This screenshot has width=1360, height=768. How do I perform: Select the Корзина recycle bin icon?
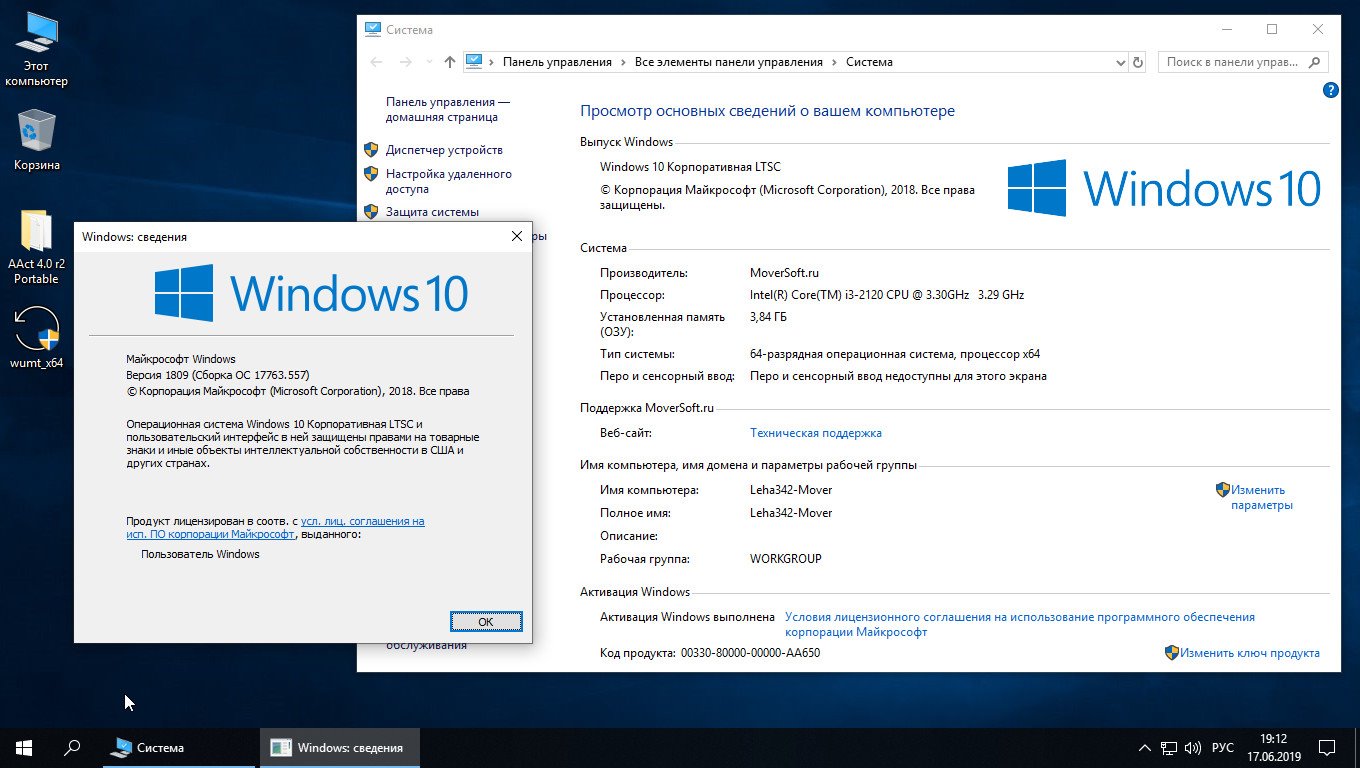[36, 140]
